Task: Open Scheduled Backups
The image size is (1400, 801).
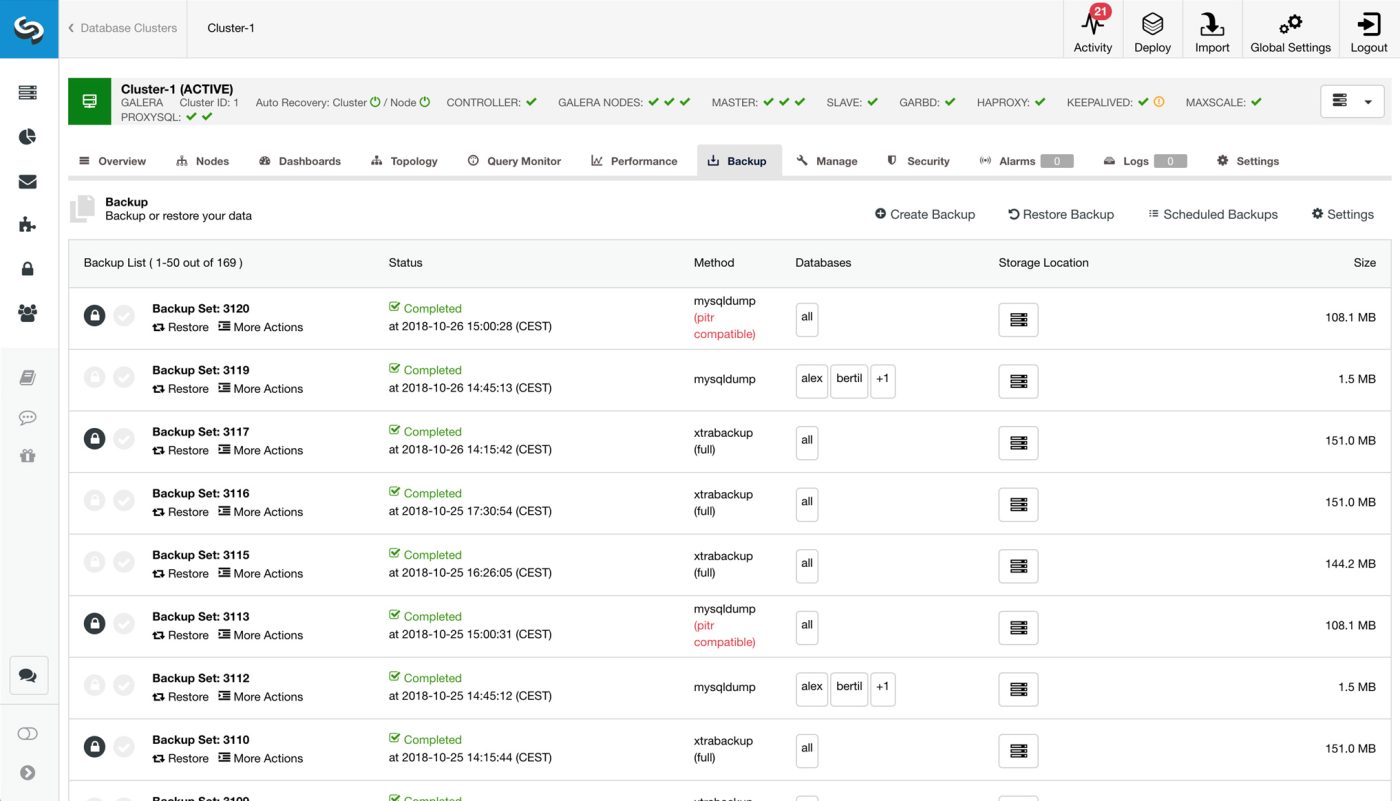Action: pyautogui.click(x=1212, y=214)
